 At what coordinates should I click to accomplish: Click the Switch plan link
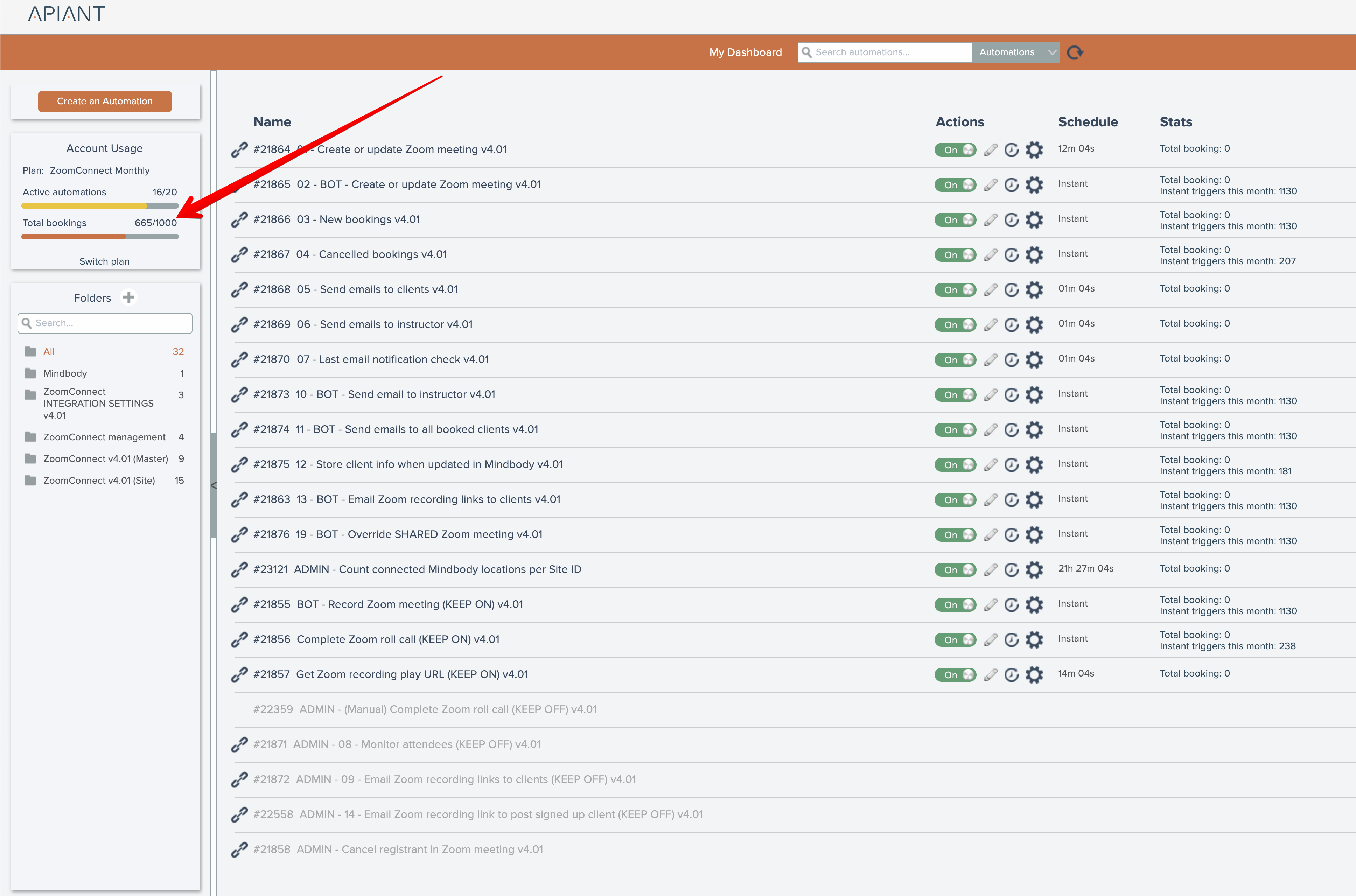[105, 261]
